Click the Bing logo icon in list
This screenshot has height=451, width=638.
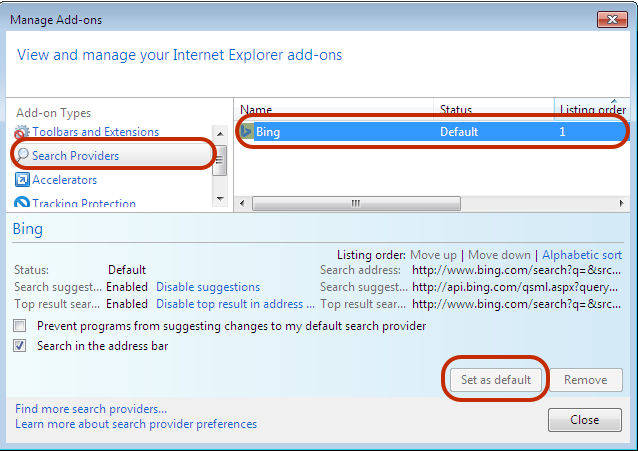point(246,131)
